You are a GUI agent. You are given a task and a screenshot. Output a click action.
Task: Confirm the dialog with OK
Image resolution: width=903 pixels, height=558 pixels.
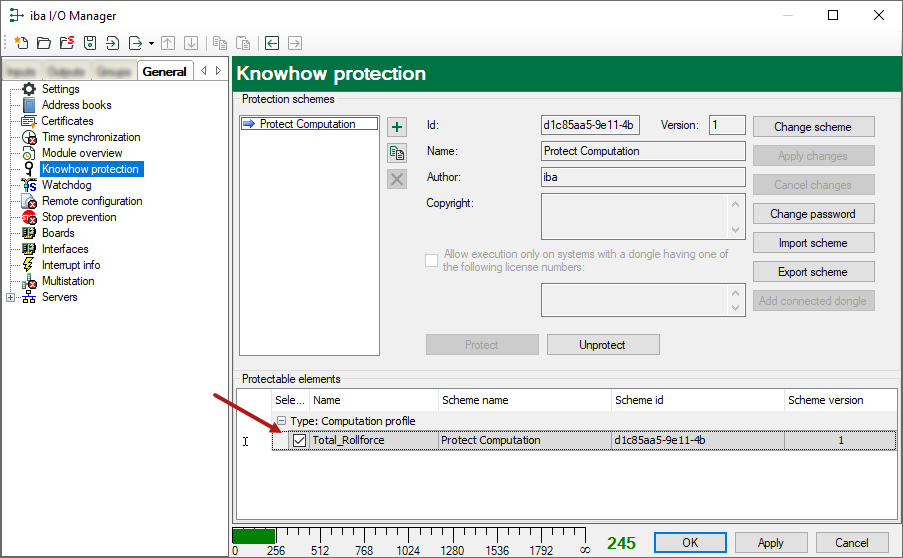tap(690, 542)
